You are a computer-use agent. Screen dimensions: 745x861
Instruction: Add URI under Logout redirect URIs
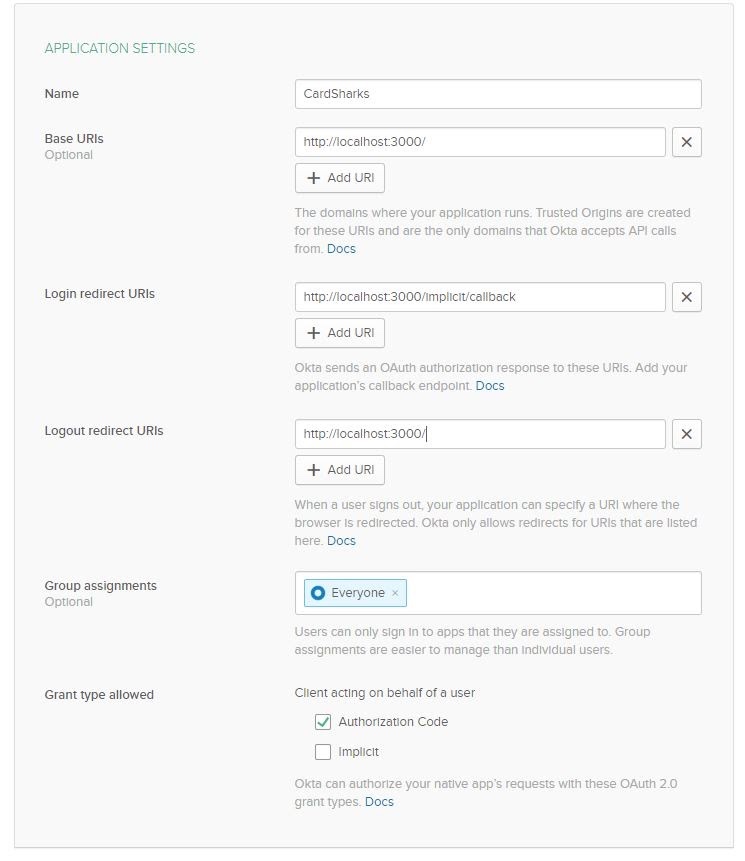[x=340, y=470]
